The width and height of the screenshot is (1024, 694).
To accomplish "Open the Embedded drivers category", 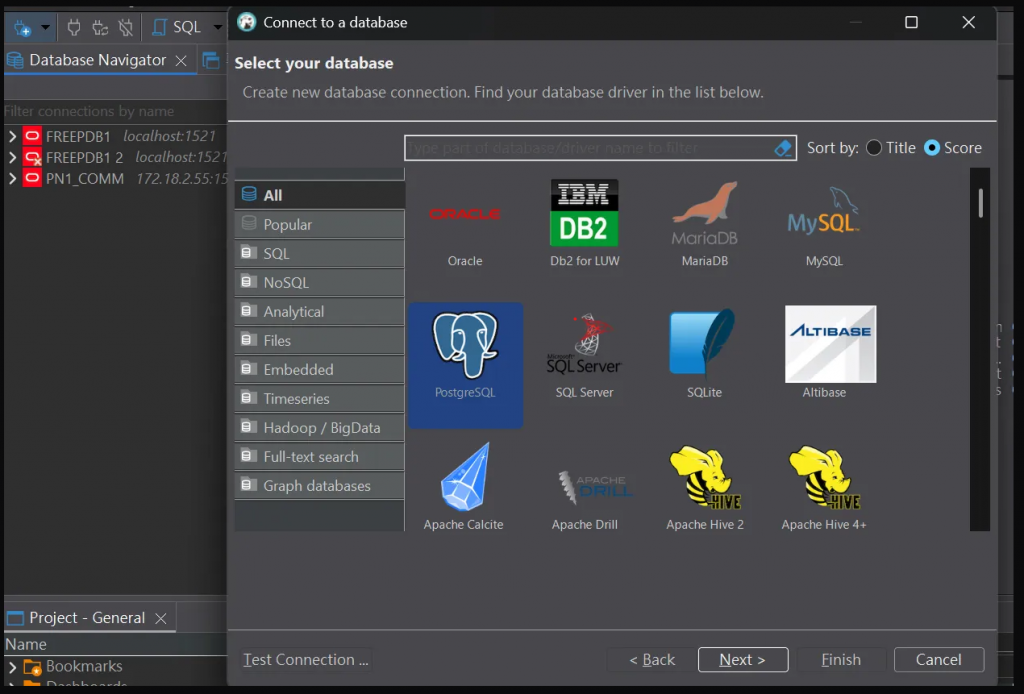I will [319, 370].
